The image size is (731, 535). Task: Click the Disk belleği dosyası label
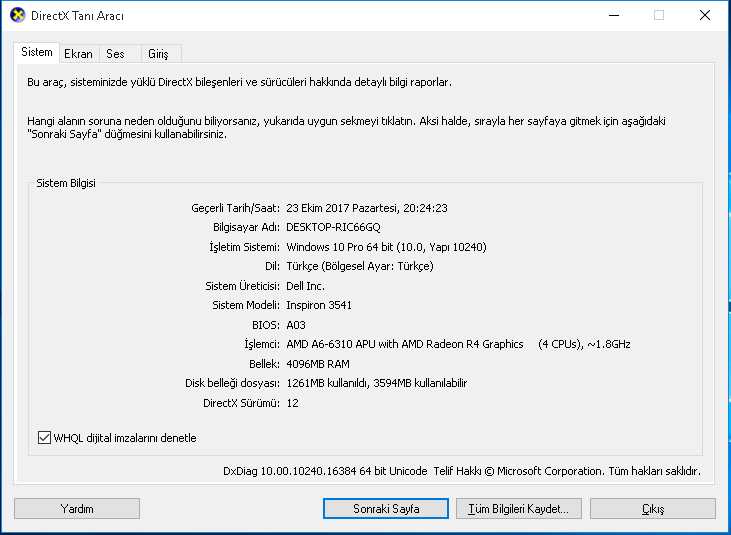click(x=233, y=383)
